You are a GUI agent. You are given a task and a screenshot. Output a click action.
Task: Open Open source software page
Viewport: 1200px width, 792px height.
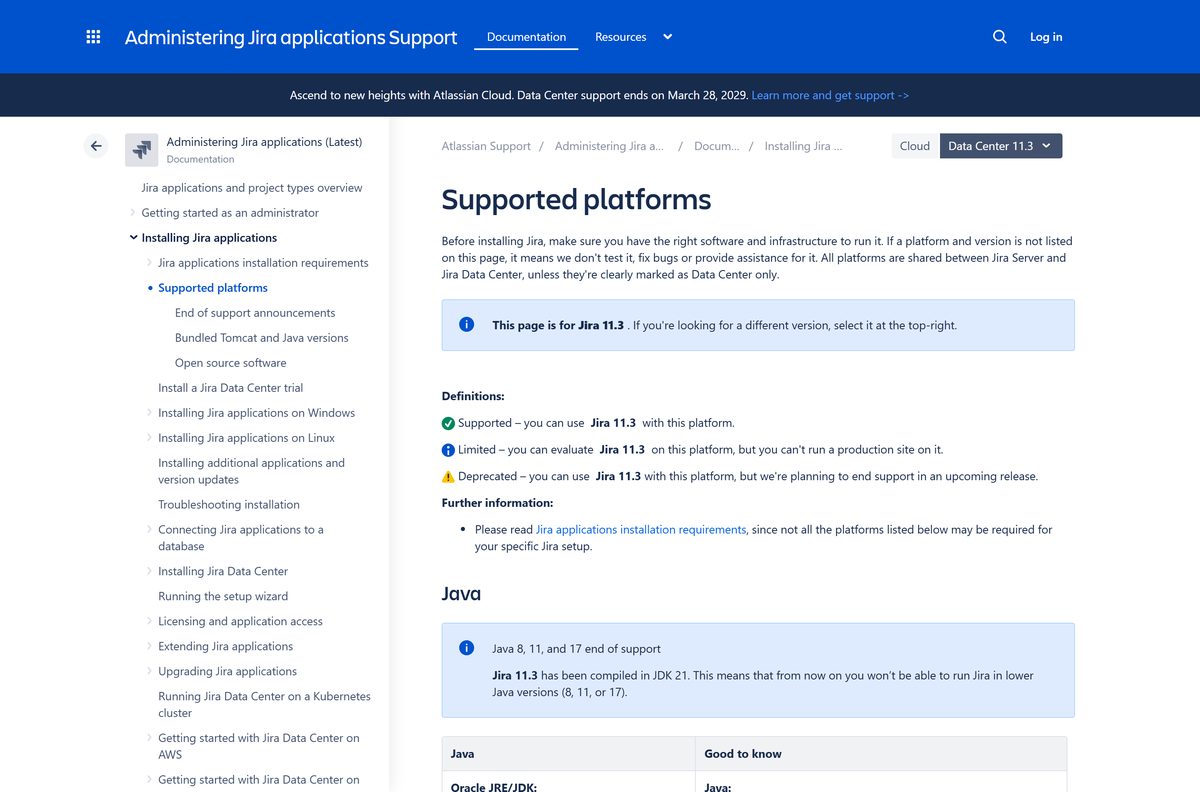(x=231, y=363)
